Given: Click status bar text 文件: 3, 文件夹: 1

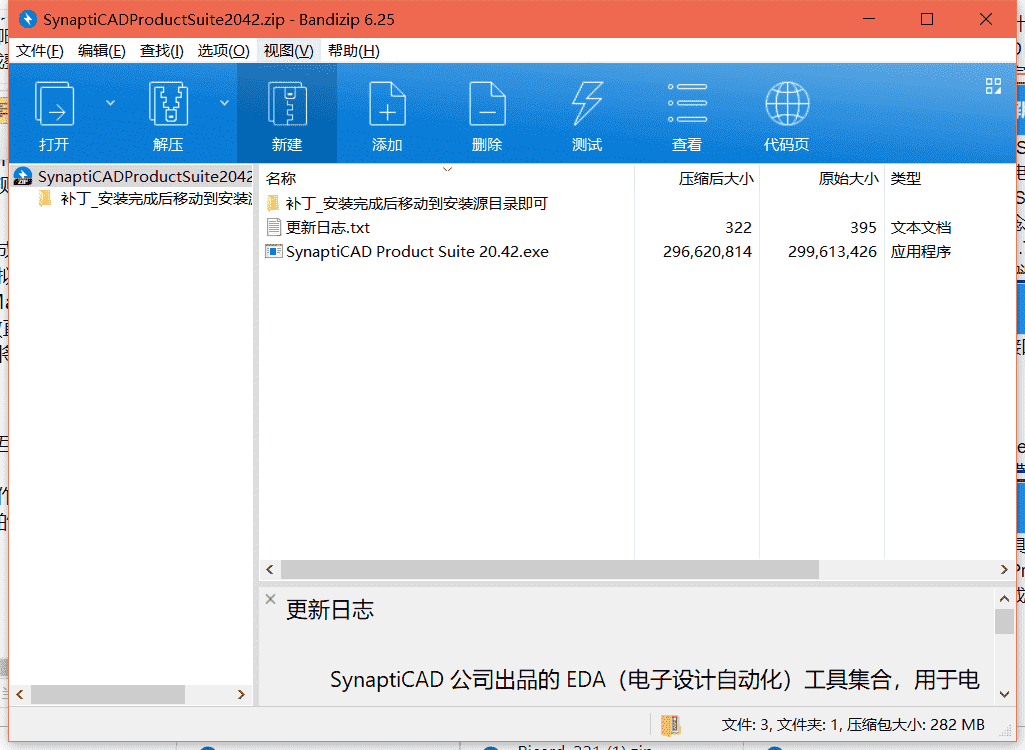Looking at the screenshot, I should 781,724.
